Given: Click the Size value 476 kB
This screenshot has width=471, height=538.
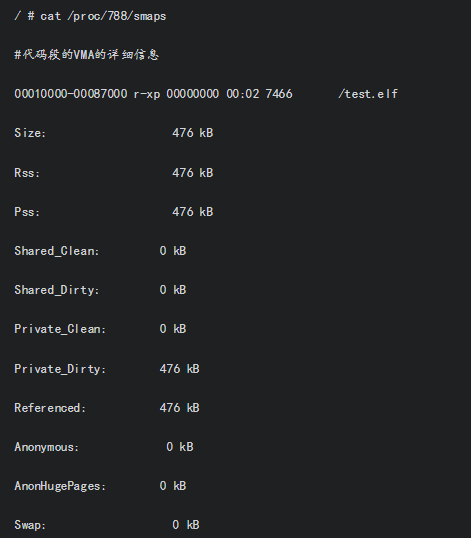Looking at the screenshot, I should coord(193,133).
